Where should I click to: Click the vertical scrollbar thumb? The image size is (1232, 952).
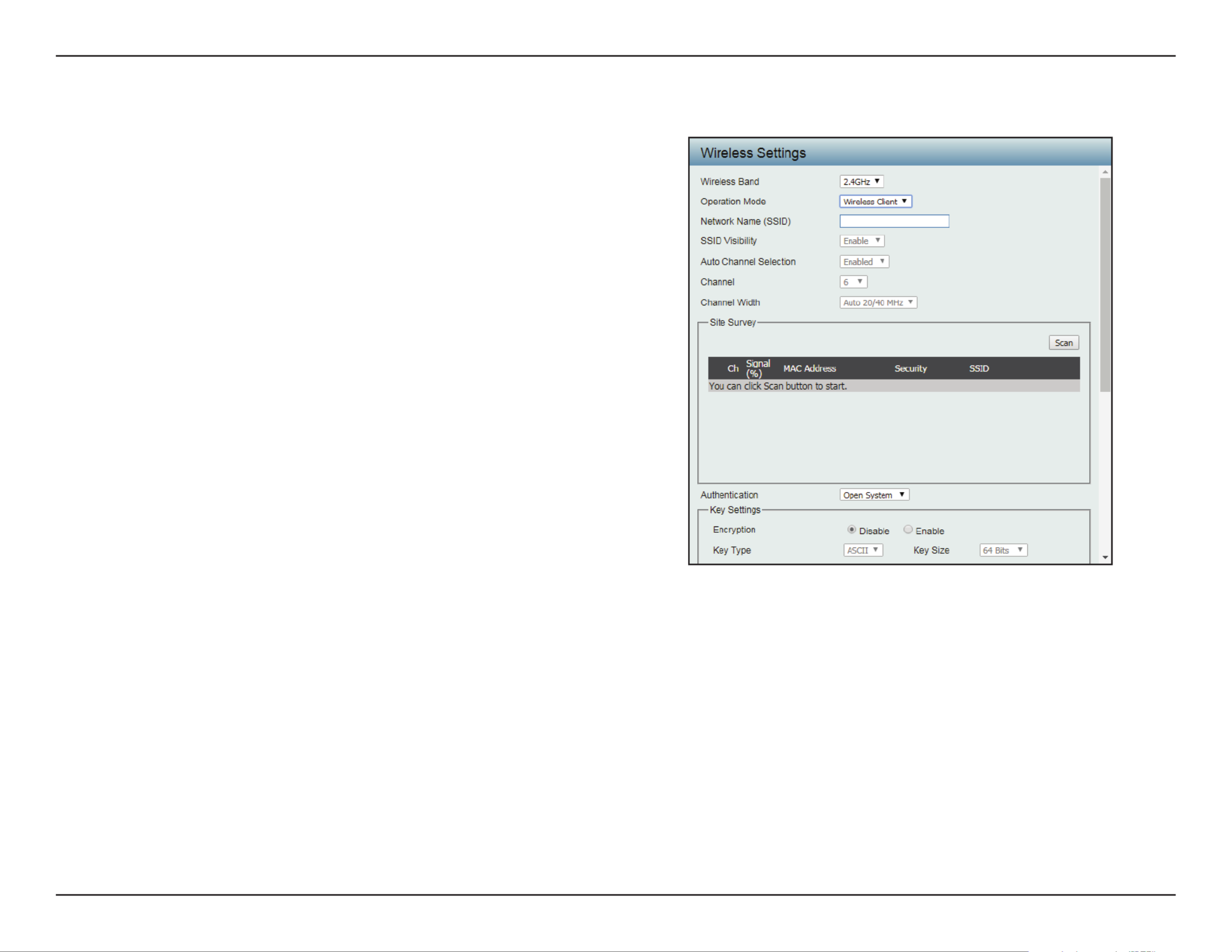(x=1105, y=284)
